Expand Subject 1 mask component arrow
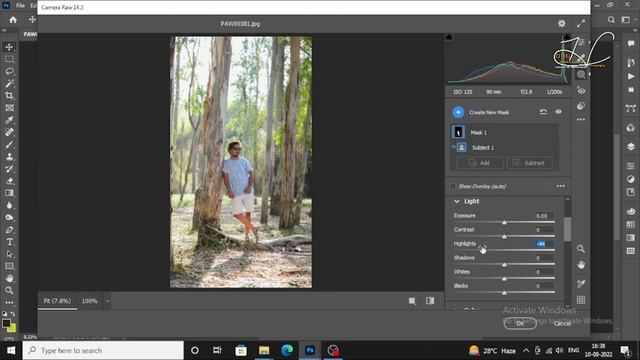The image size is (640, 360). (453, 146)
